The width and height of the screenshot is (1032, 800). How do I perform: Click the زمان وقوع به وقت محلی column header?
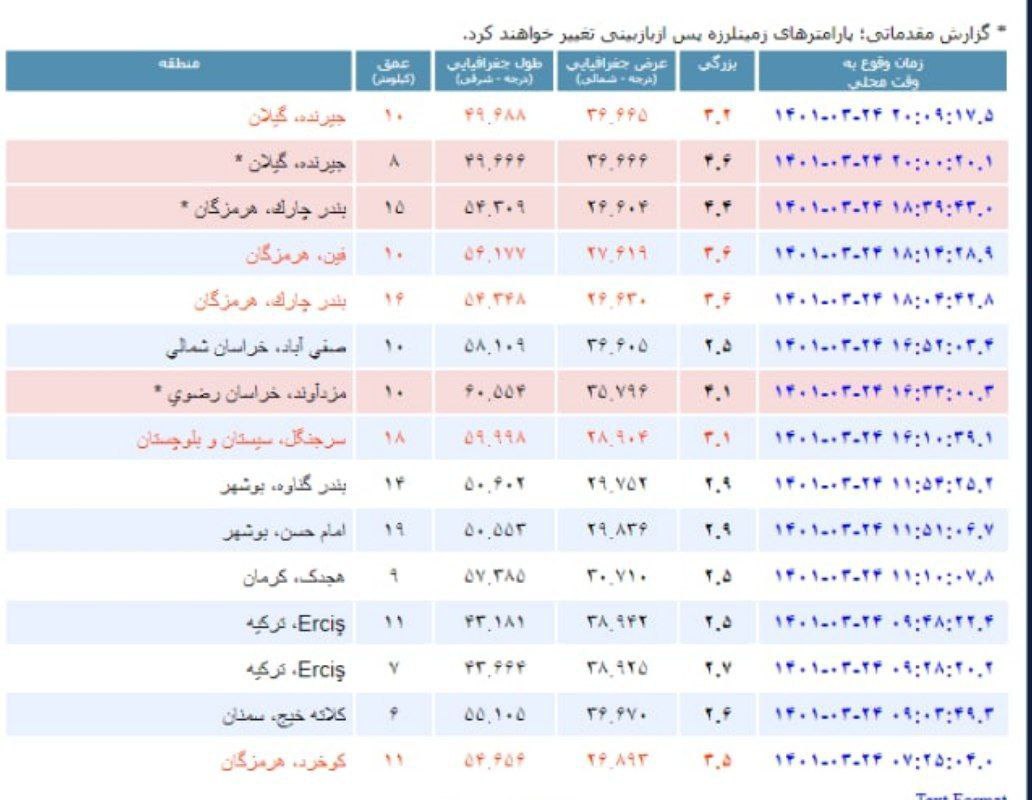click(883, 71)
